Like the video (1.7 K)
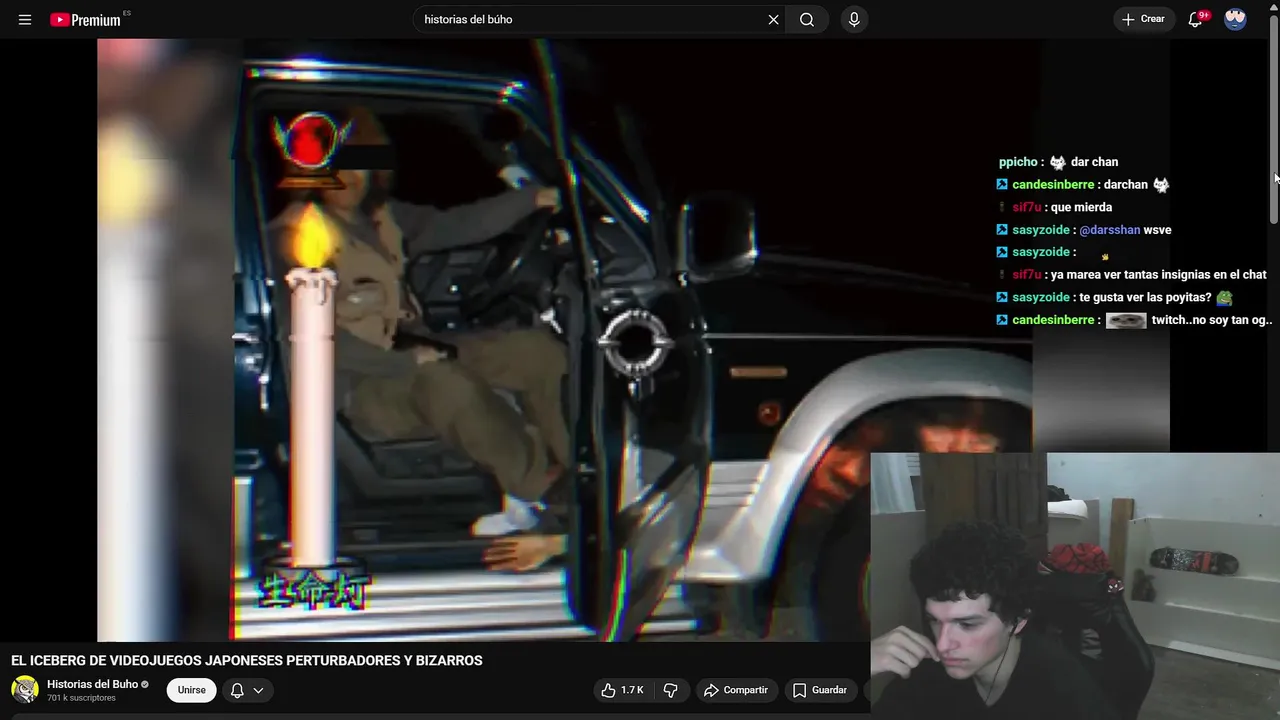This screenshot has height=720, width=1280. pyautogui.click(x=622, y=690)
